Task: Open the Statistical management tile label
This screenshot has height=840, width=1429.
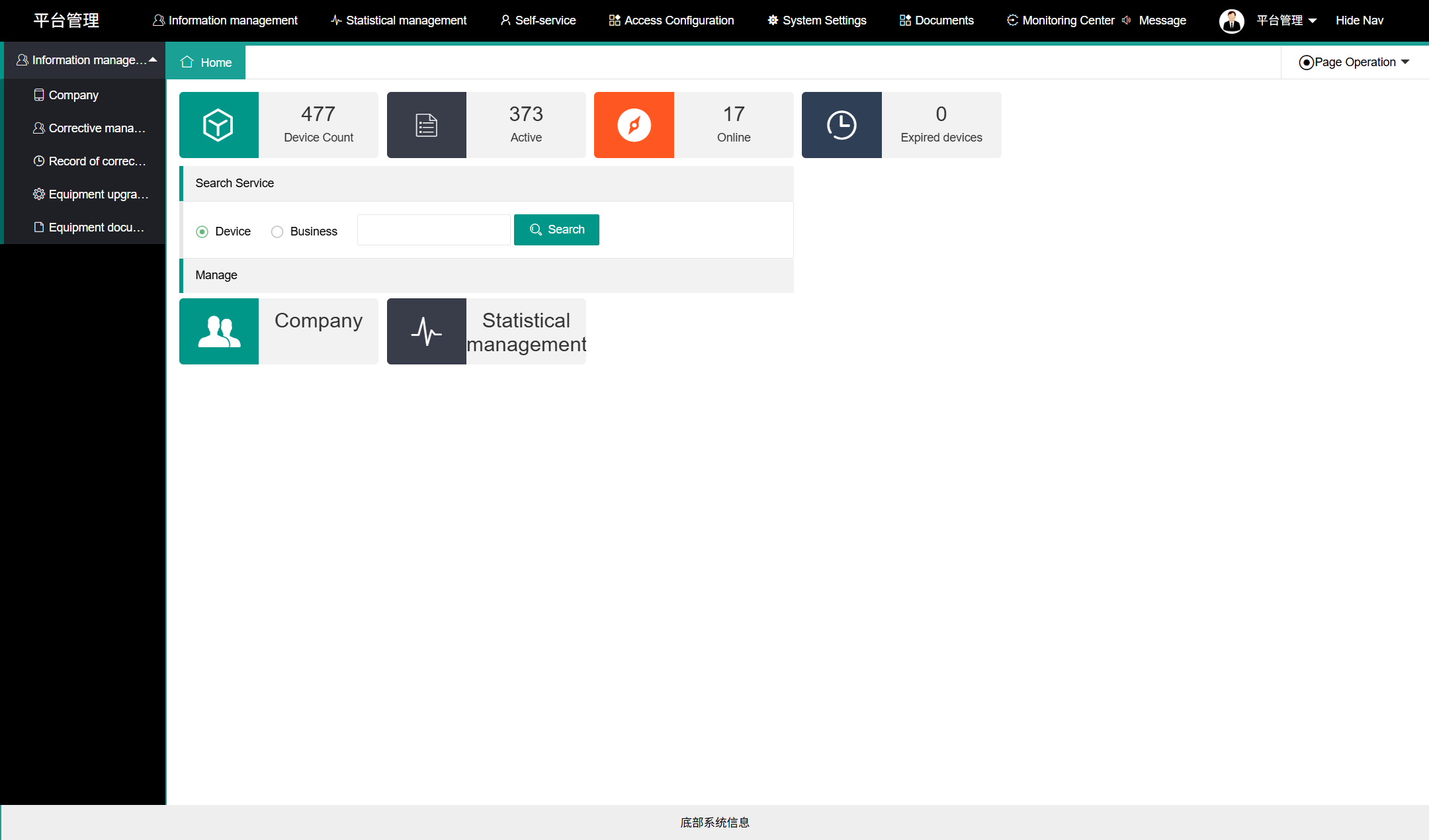Action: point(526,333)
